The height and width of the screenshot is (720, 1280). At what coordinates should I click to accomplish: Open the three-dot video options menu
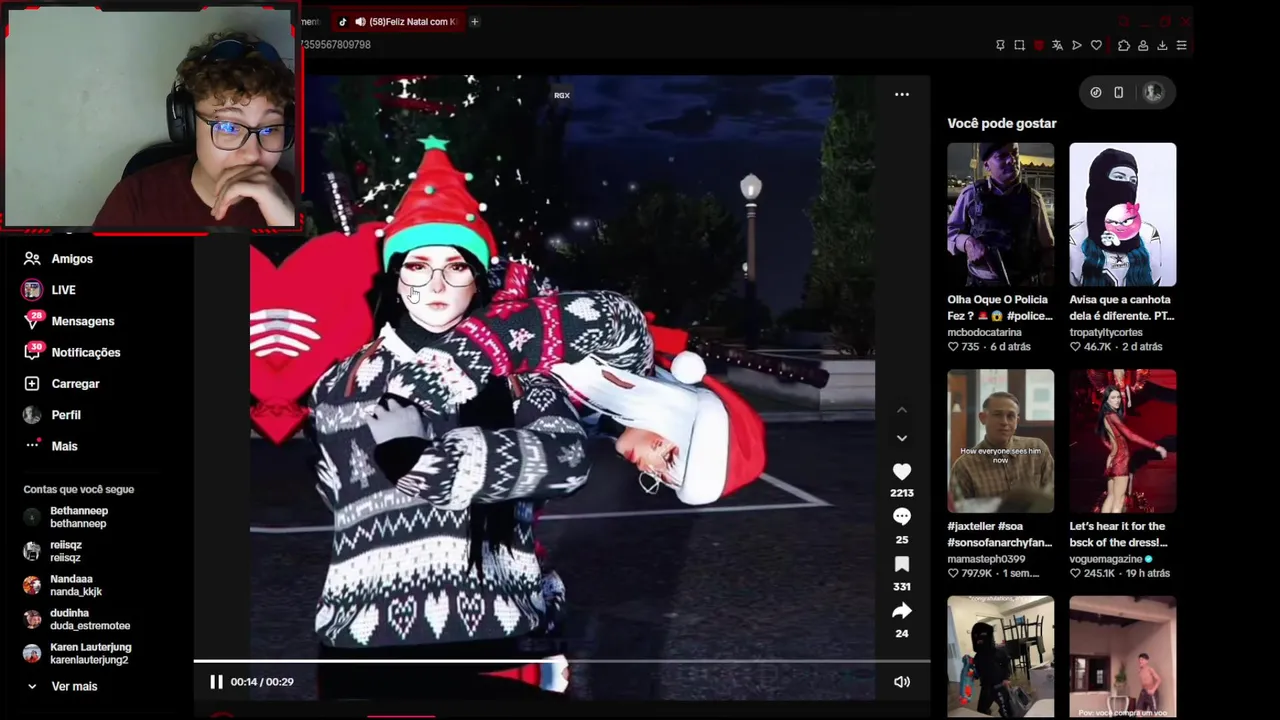(x=901, y=94)
